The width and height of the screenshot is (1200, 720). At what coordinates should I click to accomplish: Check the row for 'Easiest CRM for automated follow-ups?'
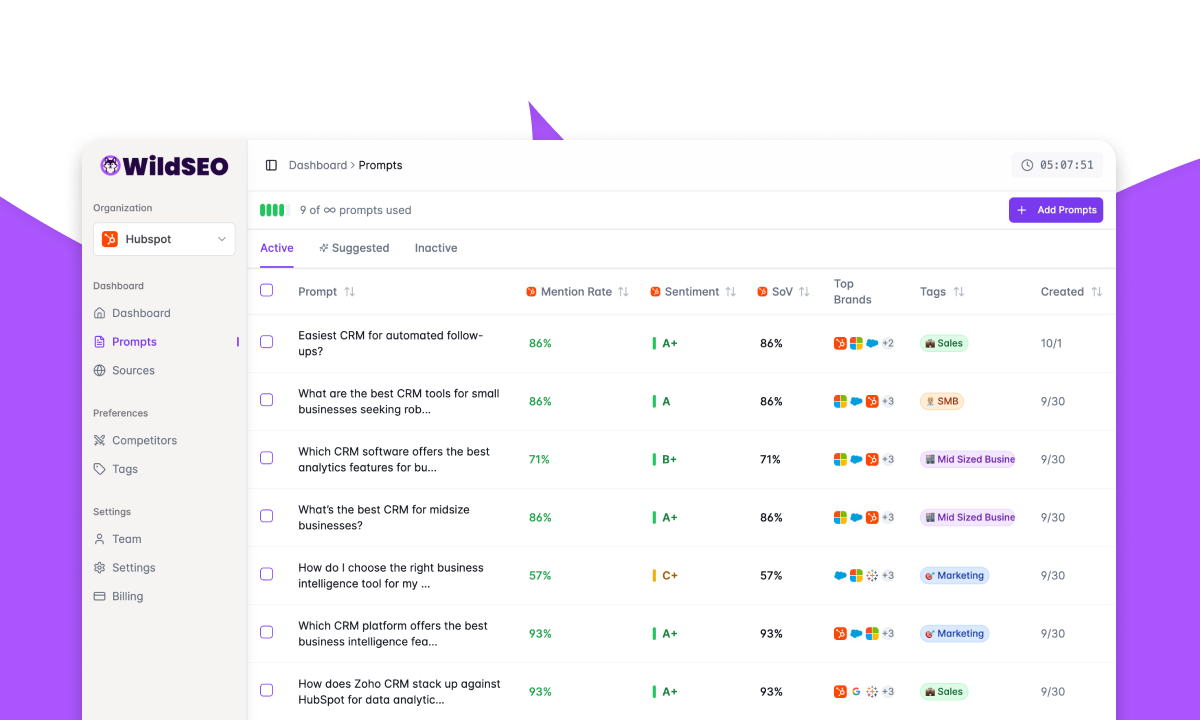tap(267, 341)
